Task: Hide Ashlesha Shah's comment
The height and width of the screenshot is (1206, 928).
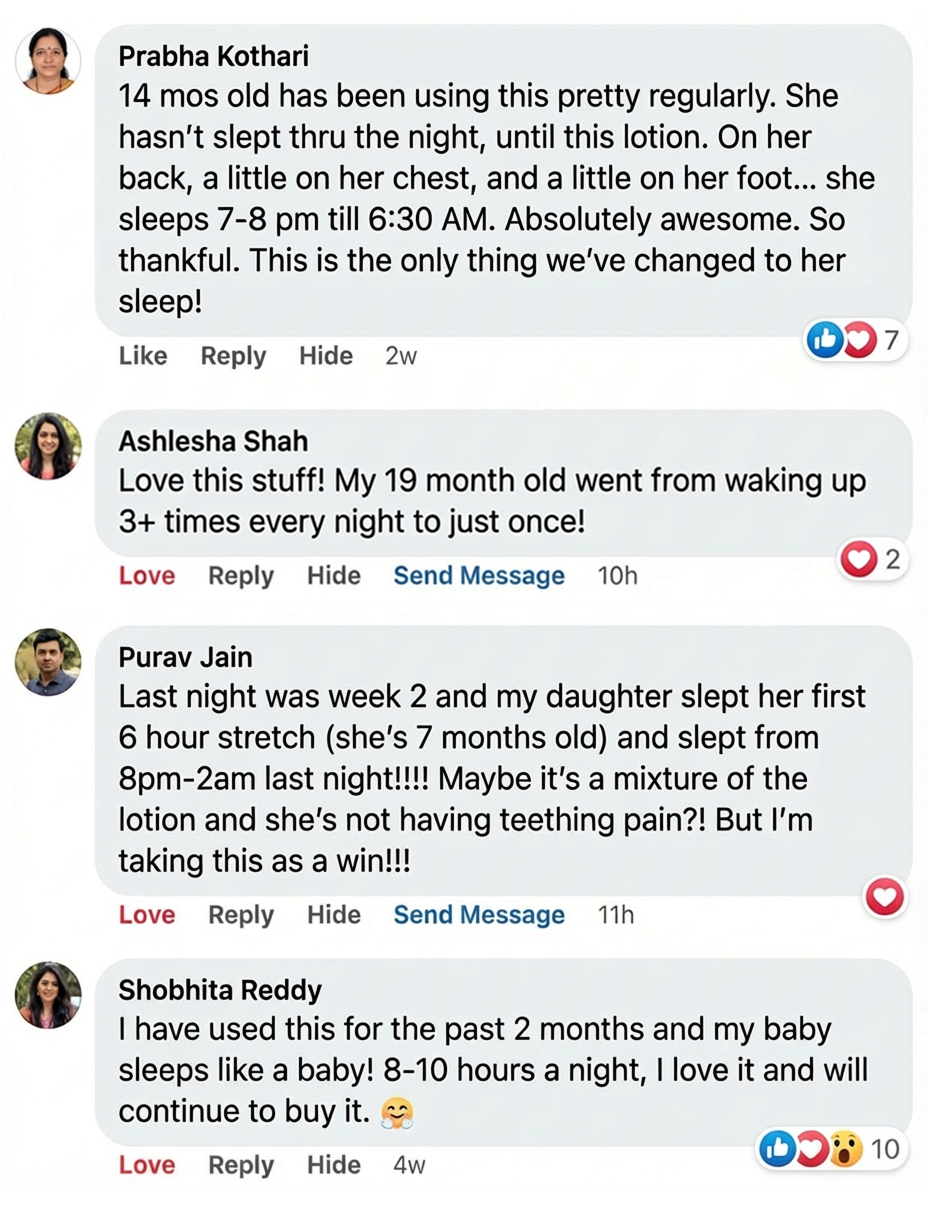Action: (x=334, y=576)
